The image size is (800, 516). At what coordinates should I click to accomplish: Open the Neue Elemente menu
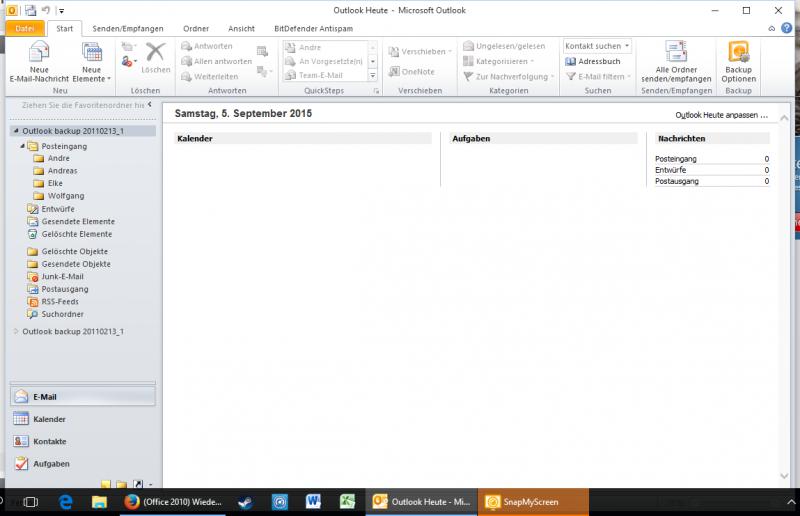(x=92, y=62)
